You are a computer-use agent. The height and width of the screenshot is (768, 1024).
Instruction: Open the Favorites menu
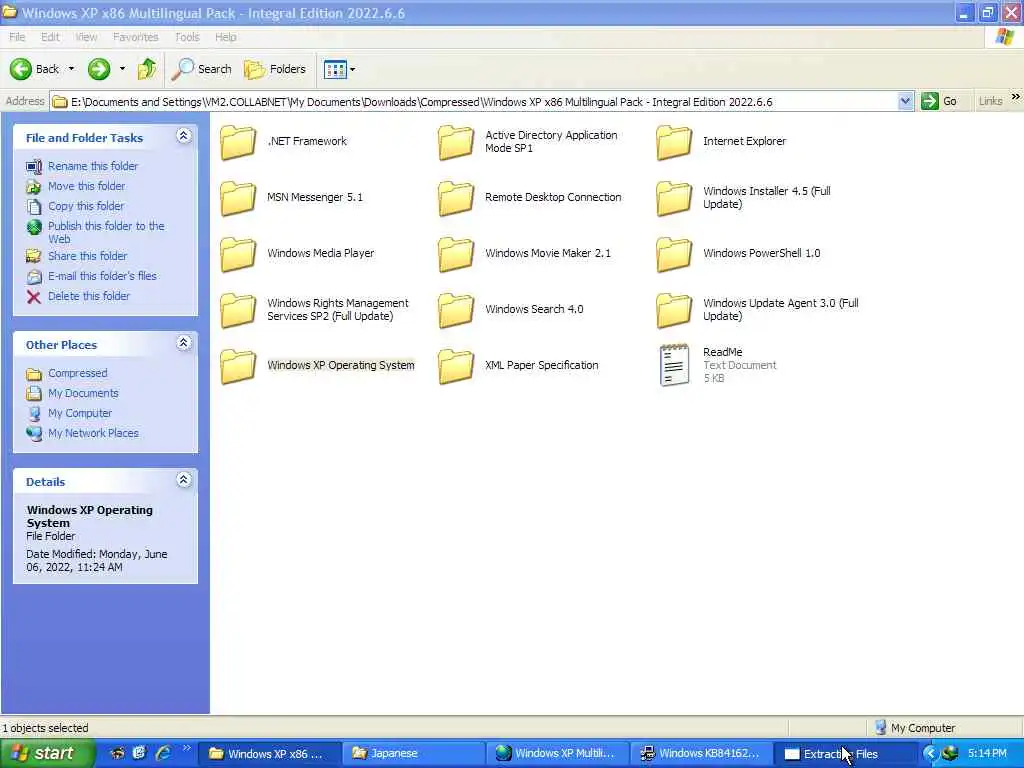(x=135, y=37)
